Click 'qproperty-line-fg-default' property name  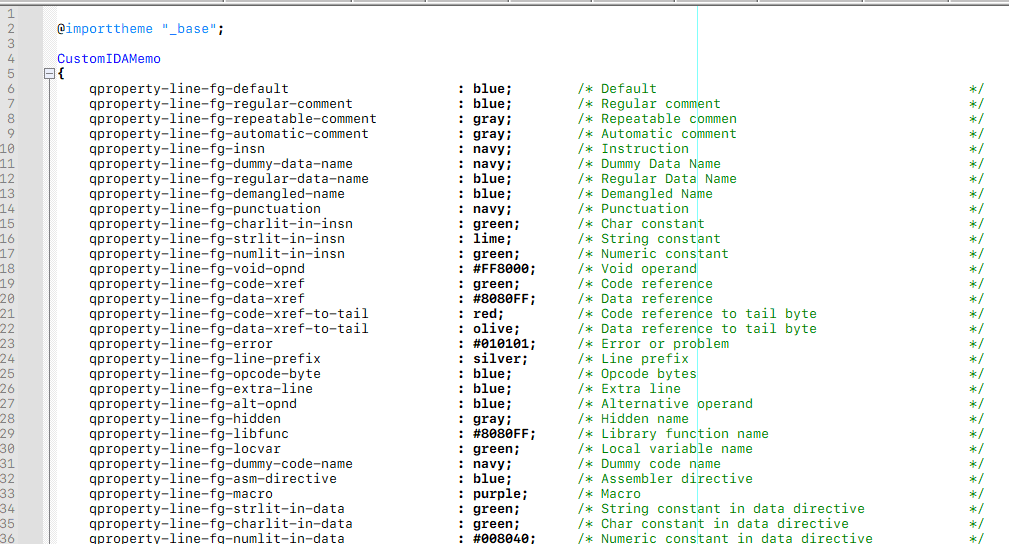point(189,89)
